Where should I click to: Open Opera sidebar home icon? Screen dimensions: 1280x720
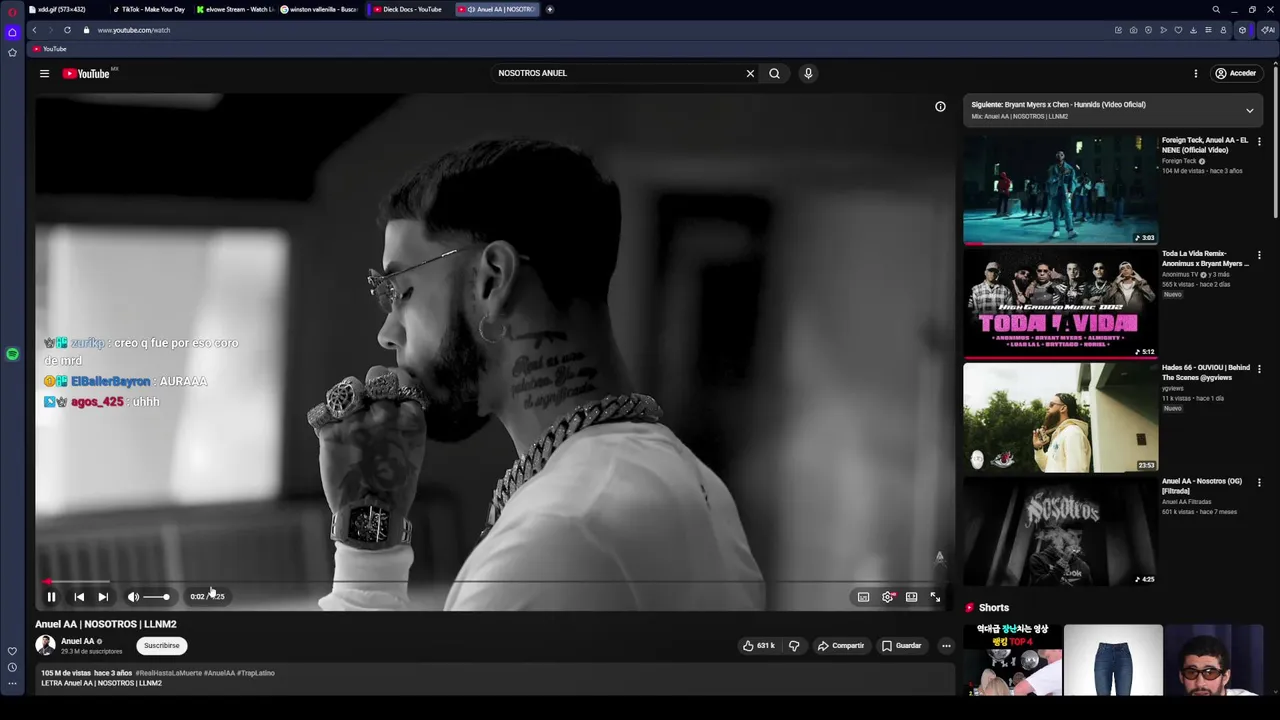(x=12, y=32)
